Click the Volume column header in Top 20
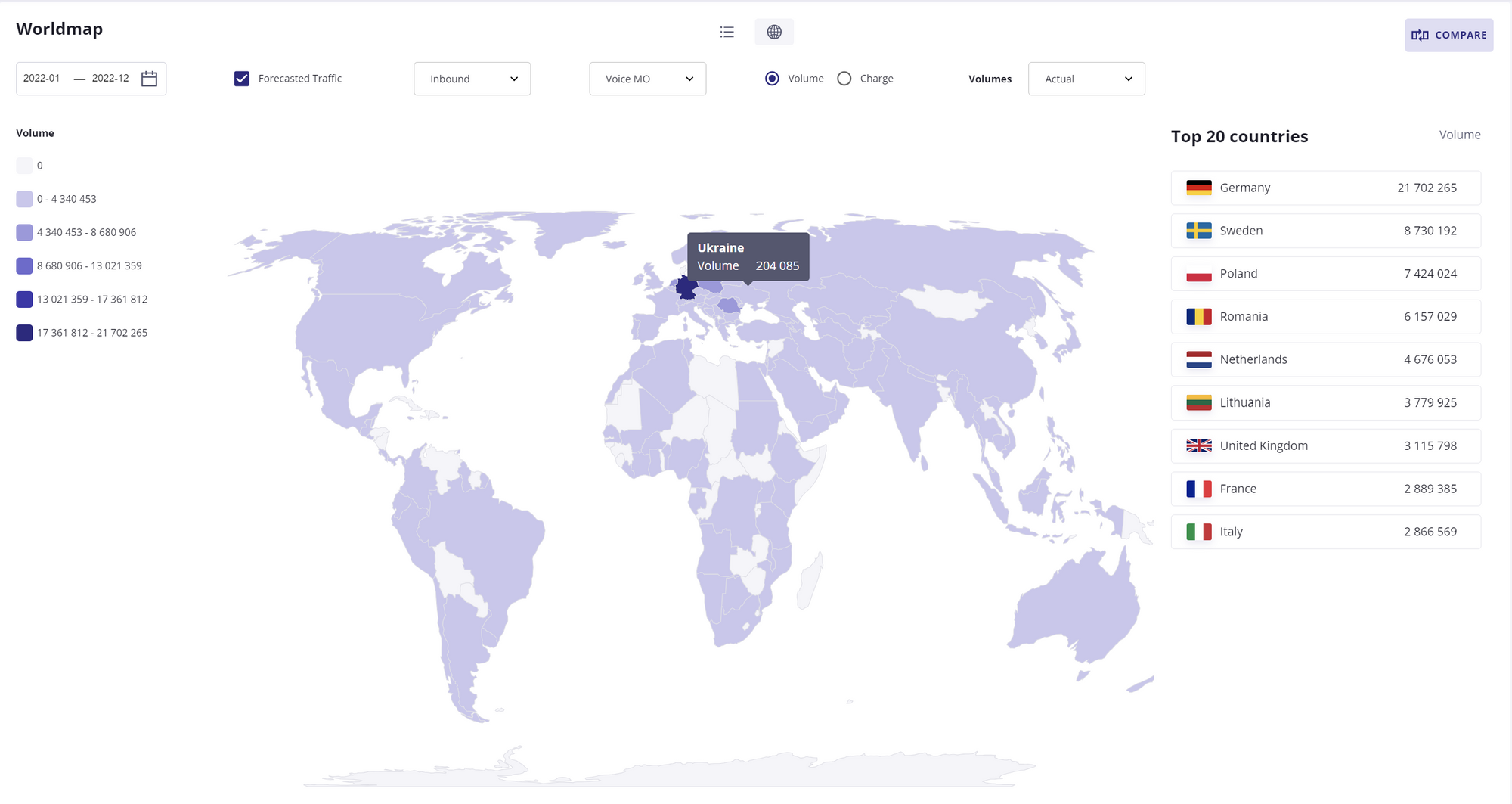This screenshot has height=804, width=1512. 1460,135
